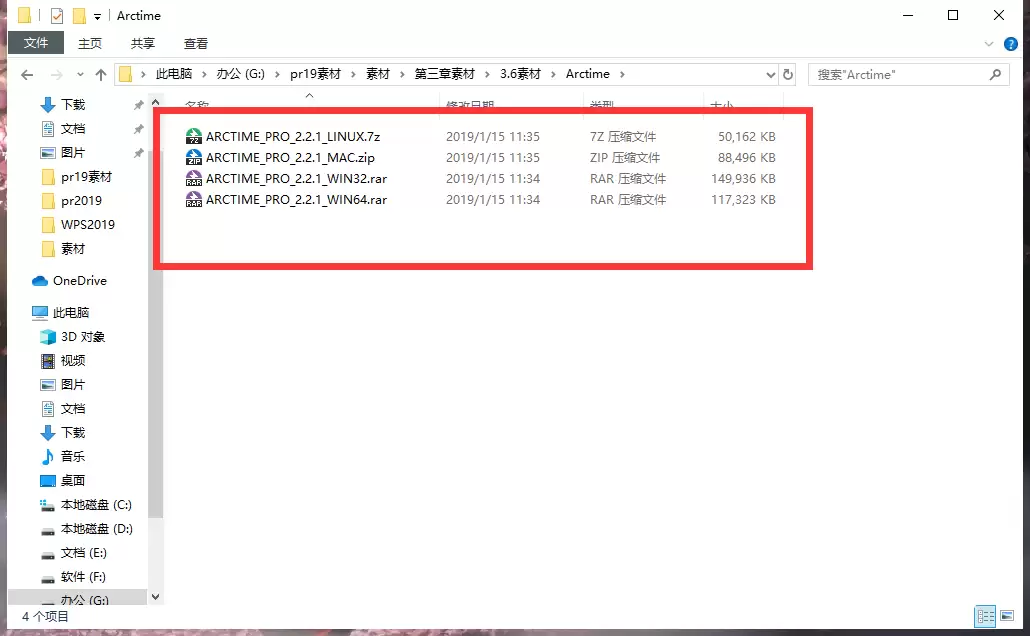Image resolution: width=1030 pixels, height=636 pixels.
Task: Click the RAR icon of WIN32 archive
Action: [x=194, y=179]
